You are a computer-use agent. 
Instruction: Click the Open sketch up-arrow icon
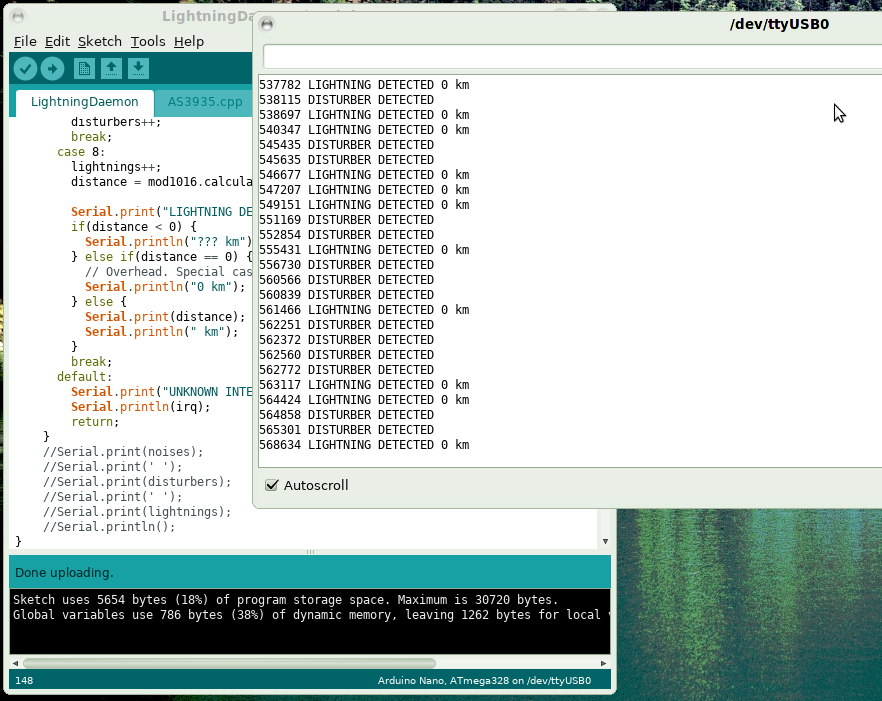coord(111,69)
